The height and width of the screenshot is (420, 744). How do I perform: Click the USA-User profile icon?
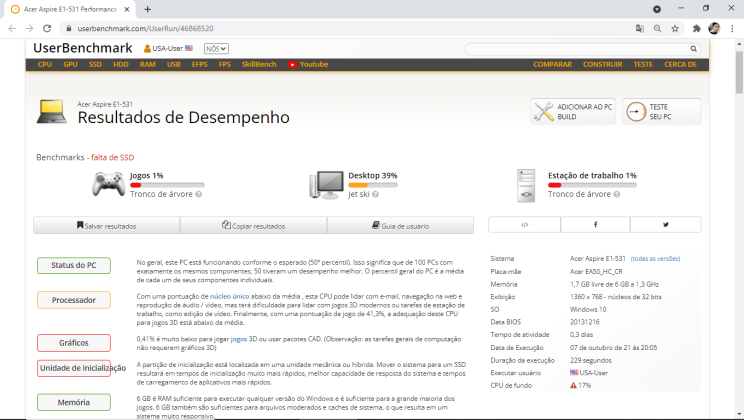147,48
